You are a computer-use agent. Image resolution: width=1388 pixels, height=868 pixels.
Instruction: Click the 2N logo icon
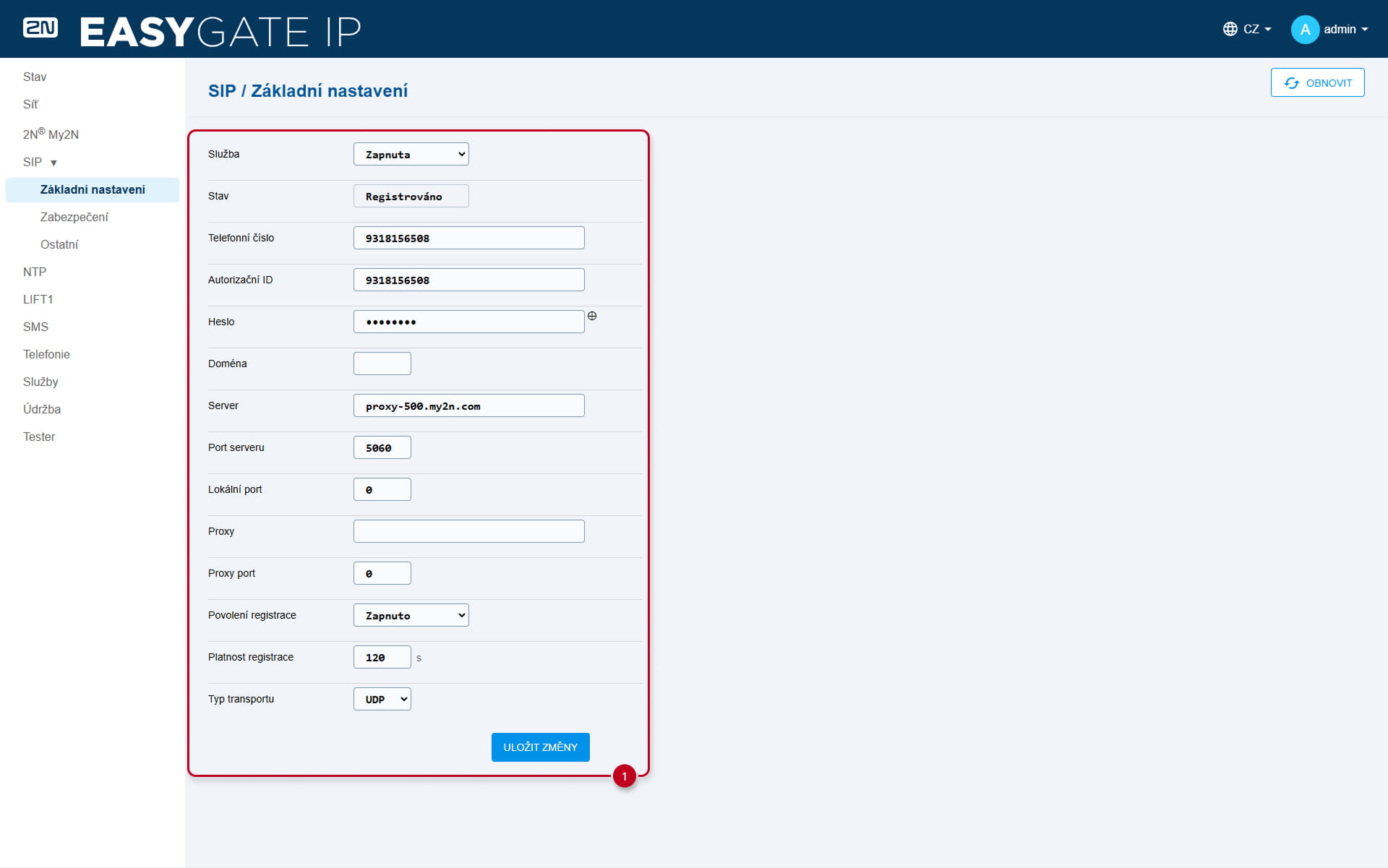coord(40,28)
